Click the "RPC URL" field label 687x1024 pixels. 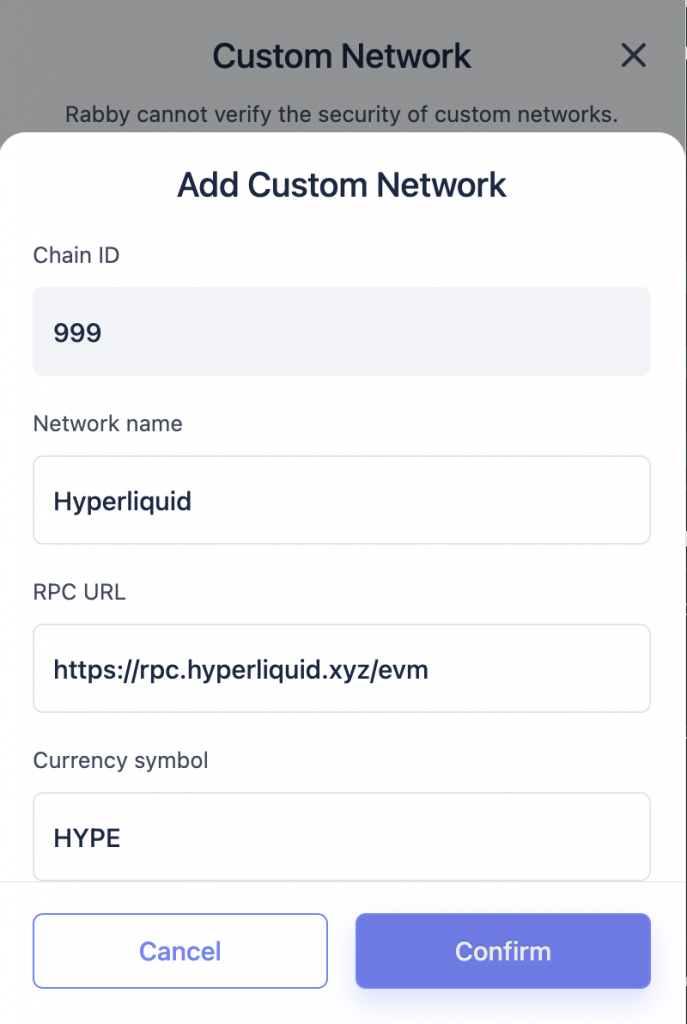click(79, 592)
